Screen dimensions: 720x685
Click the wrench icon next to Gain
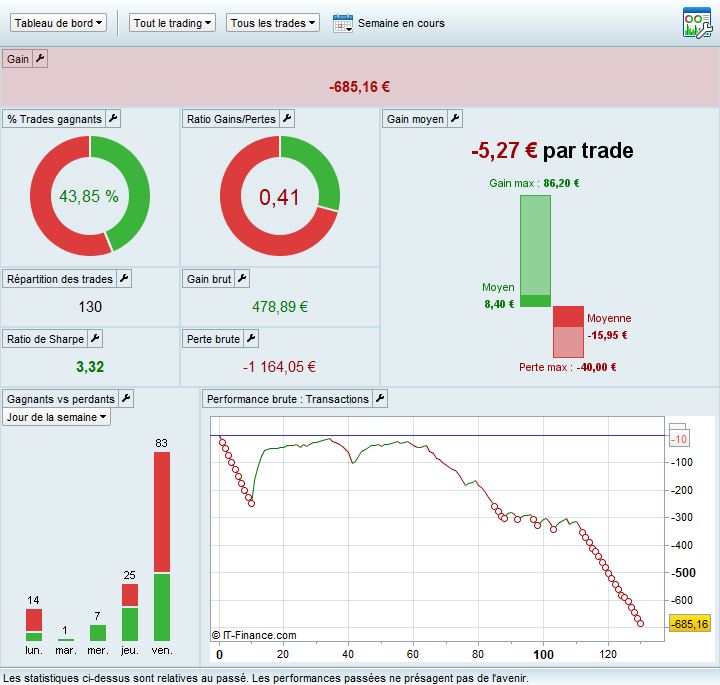pyautogui.click(x=40, y=59)
